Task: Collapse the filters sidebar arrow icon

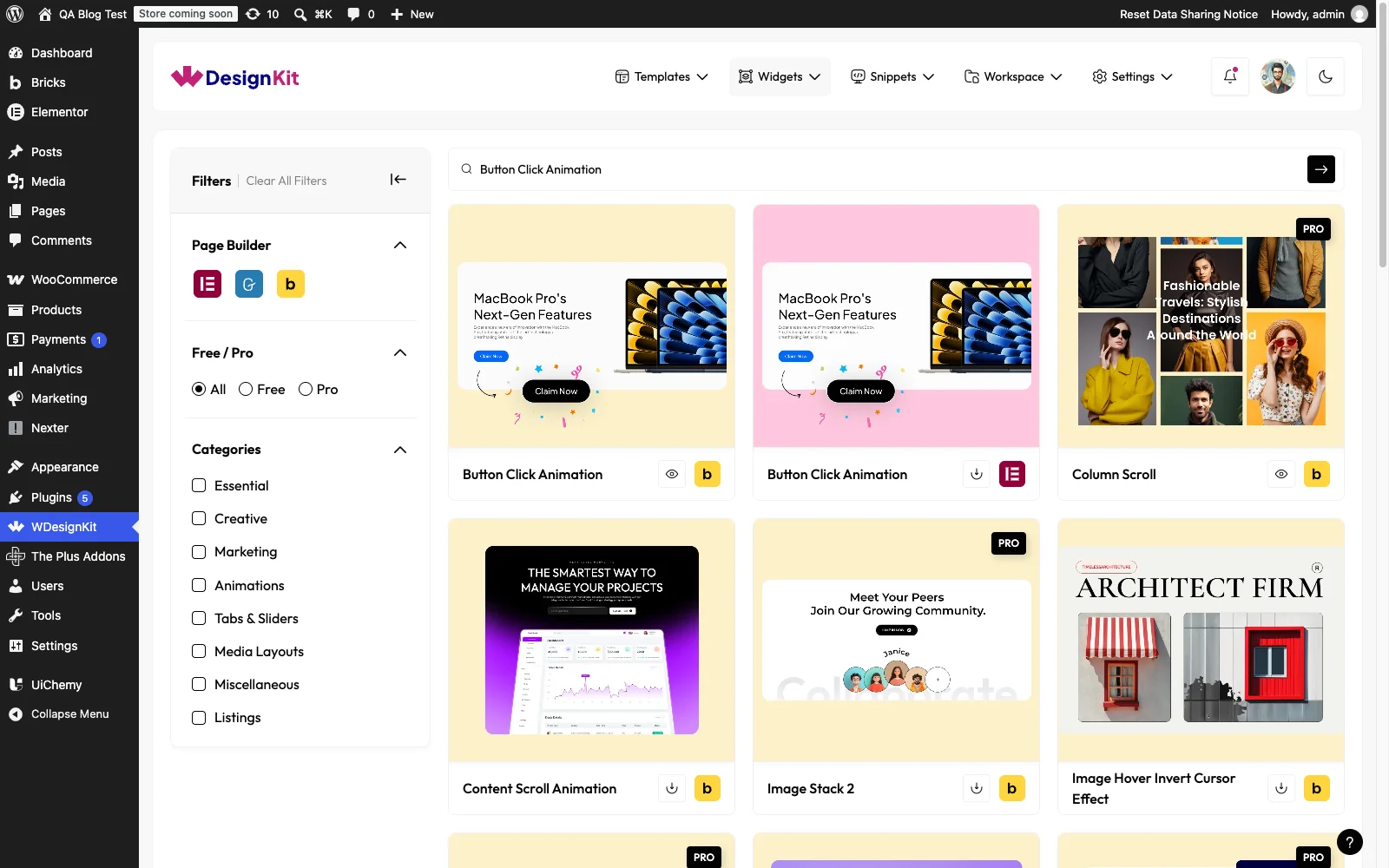Action: coord(398,180)
